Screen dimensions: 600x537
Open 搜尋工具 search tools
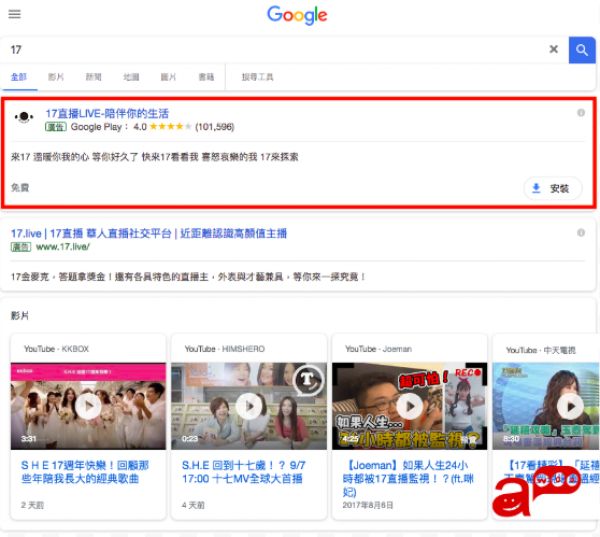257,77
